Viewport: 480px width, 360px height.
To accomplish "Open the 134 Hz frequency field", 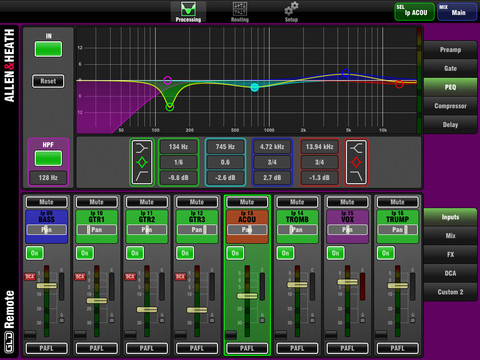I will coord(178,147).
